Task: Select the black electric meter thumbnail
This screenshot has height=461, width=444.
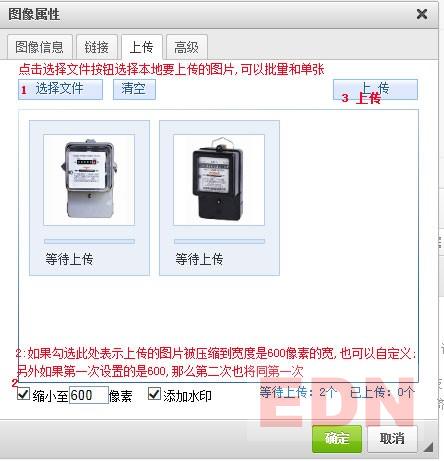Action: pos(219,180)
